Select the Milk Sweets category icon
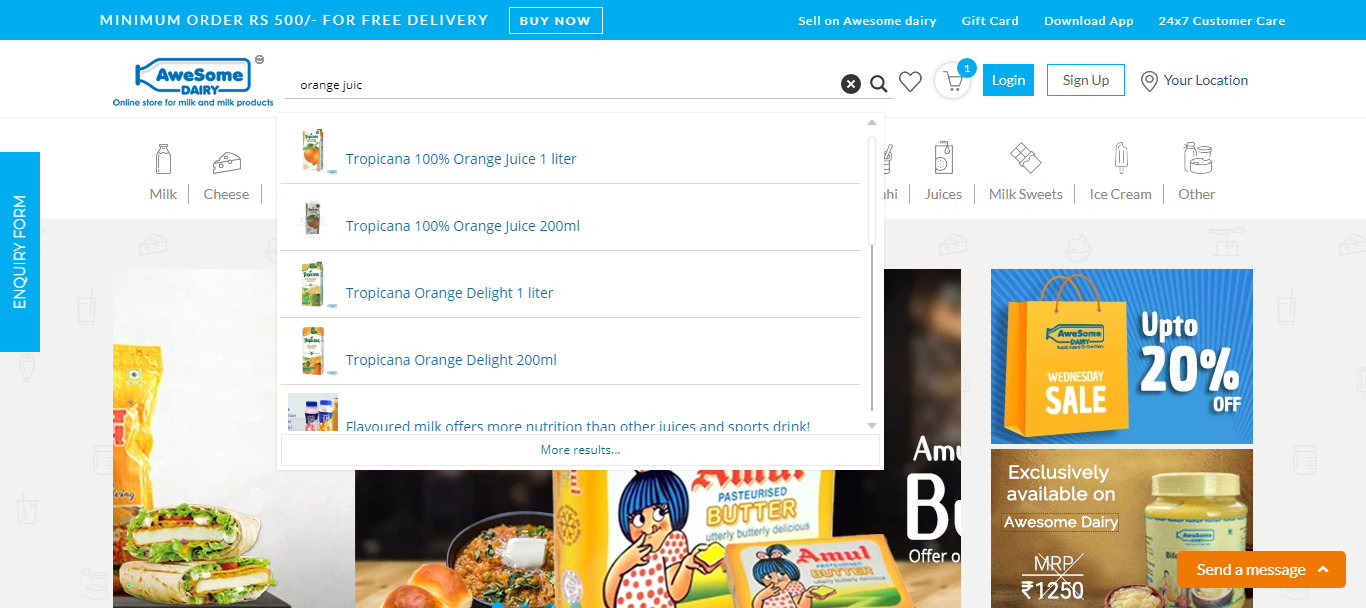The width and height of the screenshot is (1366, 608). point(1025,158)
